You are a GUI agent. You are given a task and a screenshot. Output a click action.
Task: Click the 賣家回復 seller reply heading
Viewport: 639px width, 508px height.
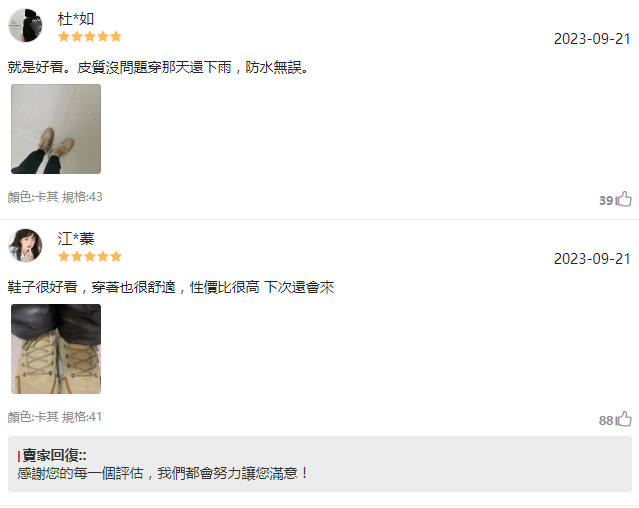pyautogui.click(x=52, y=455)
